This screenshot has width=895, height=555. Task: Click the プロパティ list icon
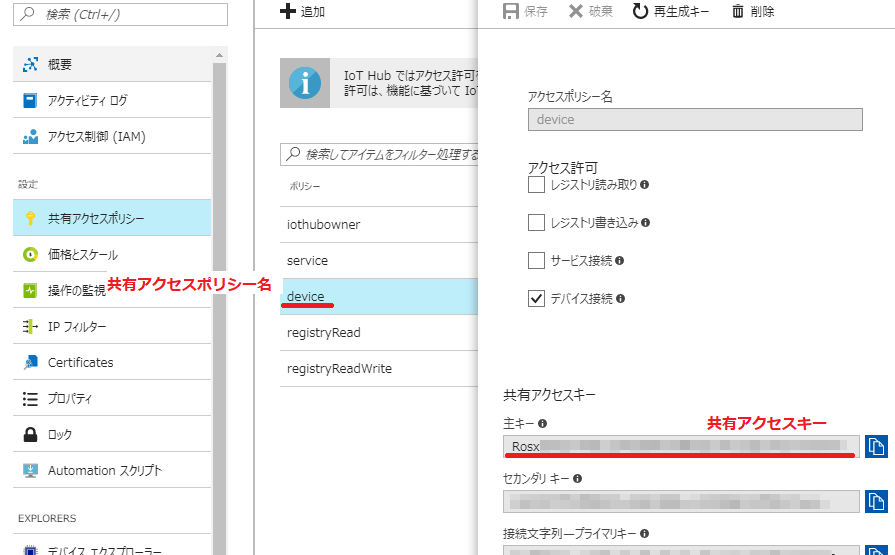point(30,399)
